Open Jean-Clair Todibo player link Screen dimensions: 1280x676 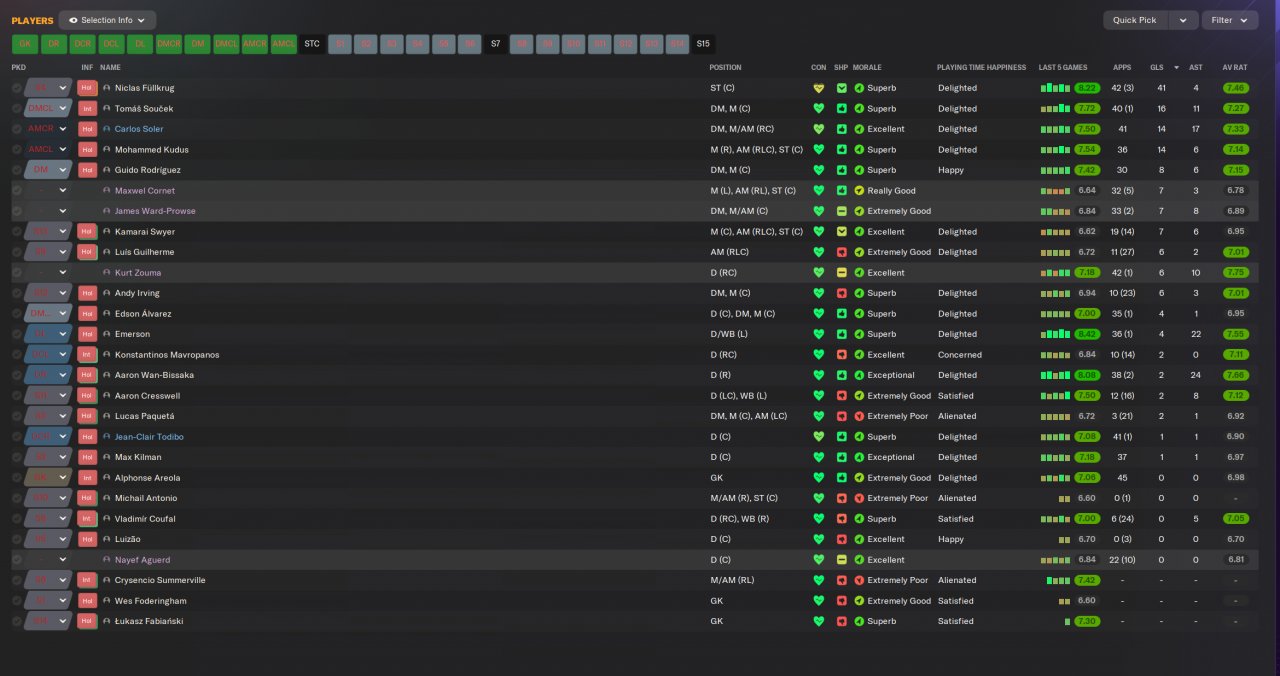[x=149, y=437]
